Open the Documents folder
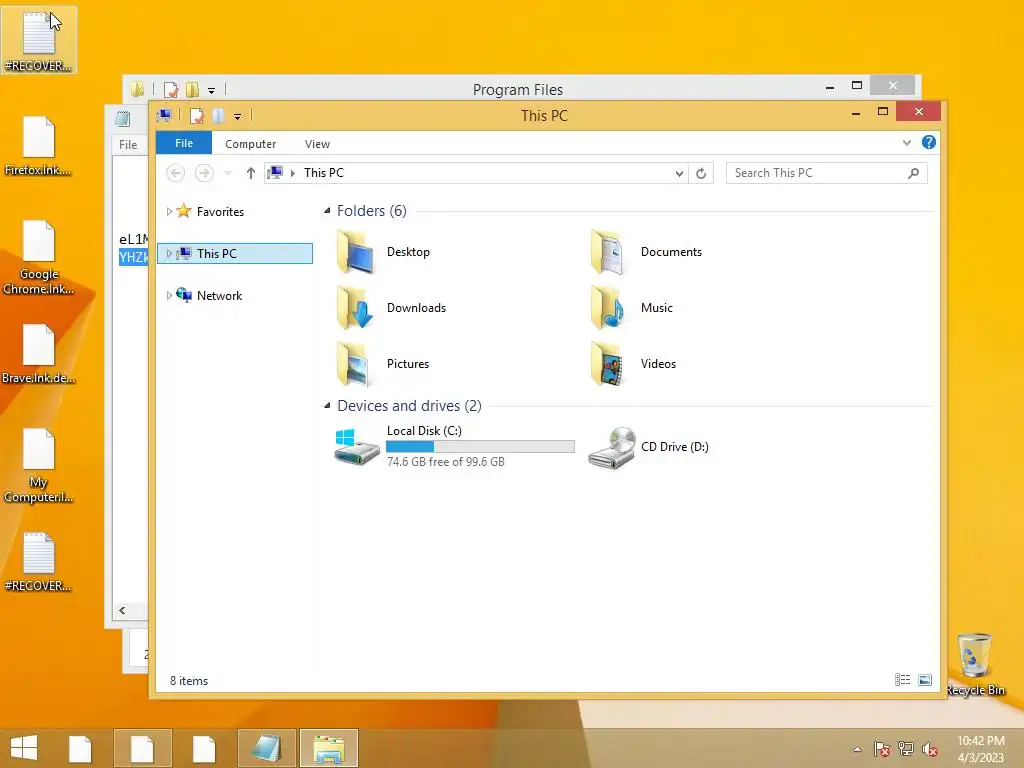The width and height of the screenshot is (1024, 768). [x=646, y=252]
